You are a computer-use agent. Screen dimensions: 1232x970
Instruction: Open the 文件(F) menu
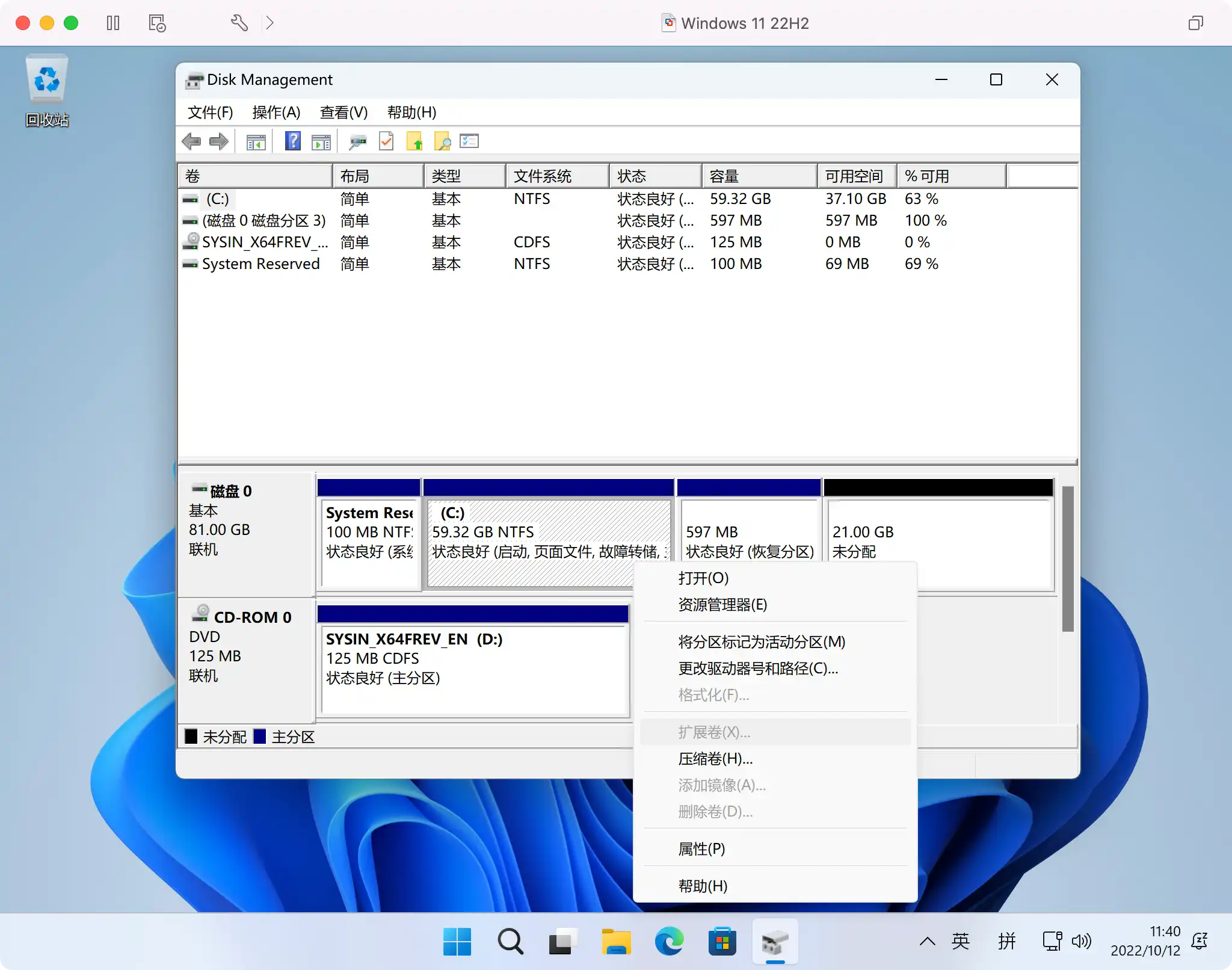click(210, 113)
